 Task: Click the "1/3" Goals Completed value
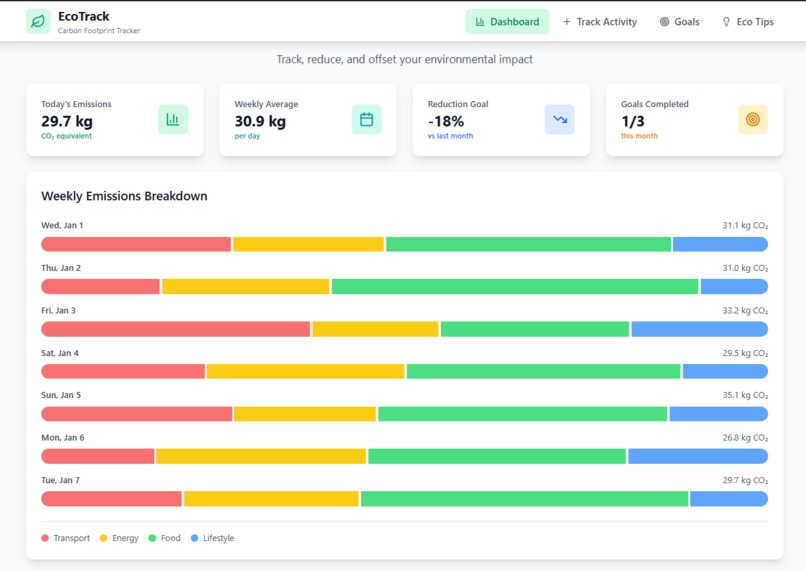coord(633,121)
